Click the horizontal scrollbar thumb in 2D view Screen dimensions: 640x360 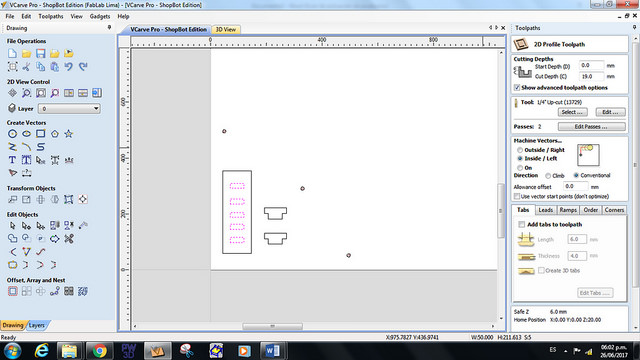(x=272, y=327)
